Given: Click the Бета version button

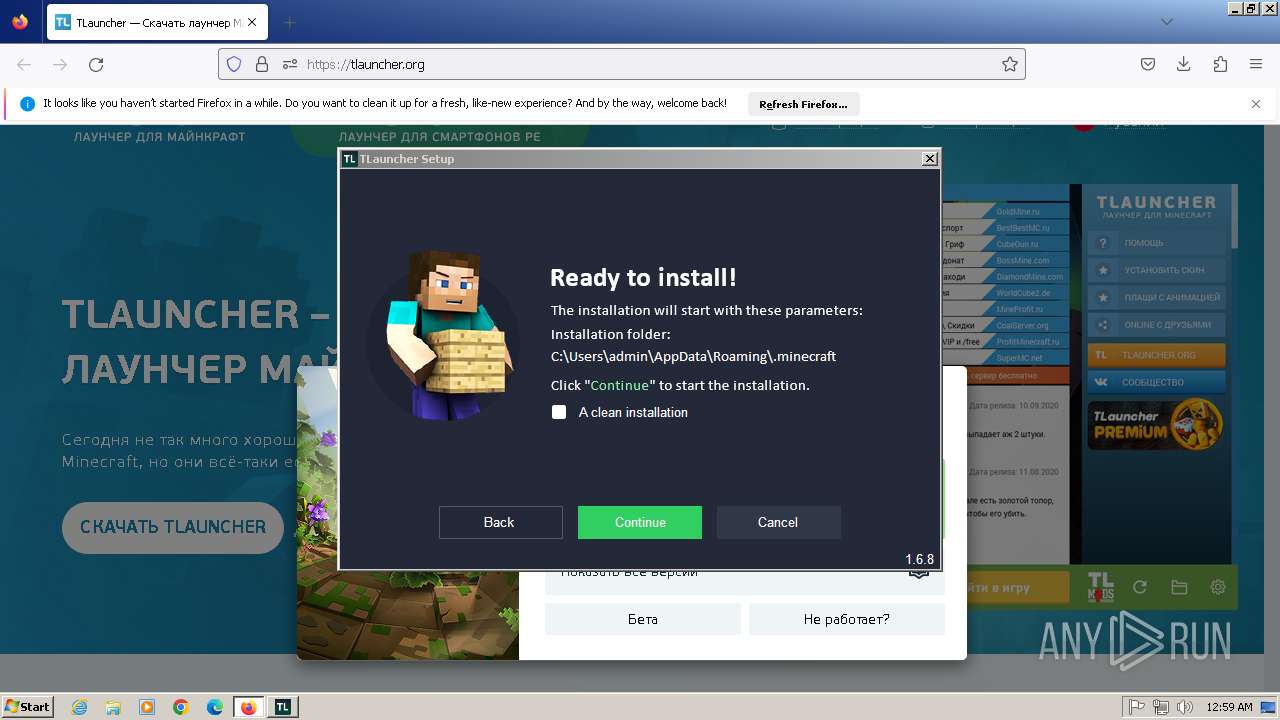Looking at the screenshot, I should (x=643, y=619).
